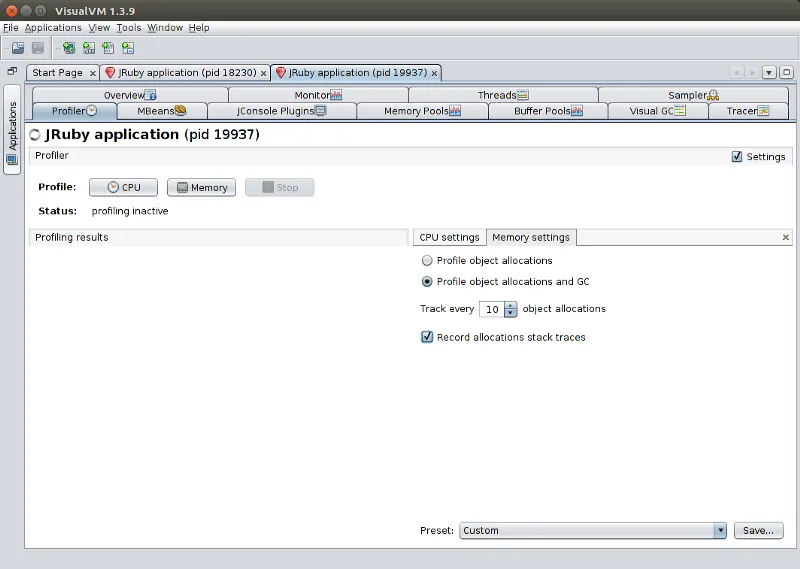Viewport: 800px width, 569px height.
Task: Open the File menu
Action: 11,28
